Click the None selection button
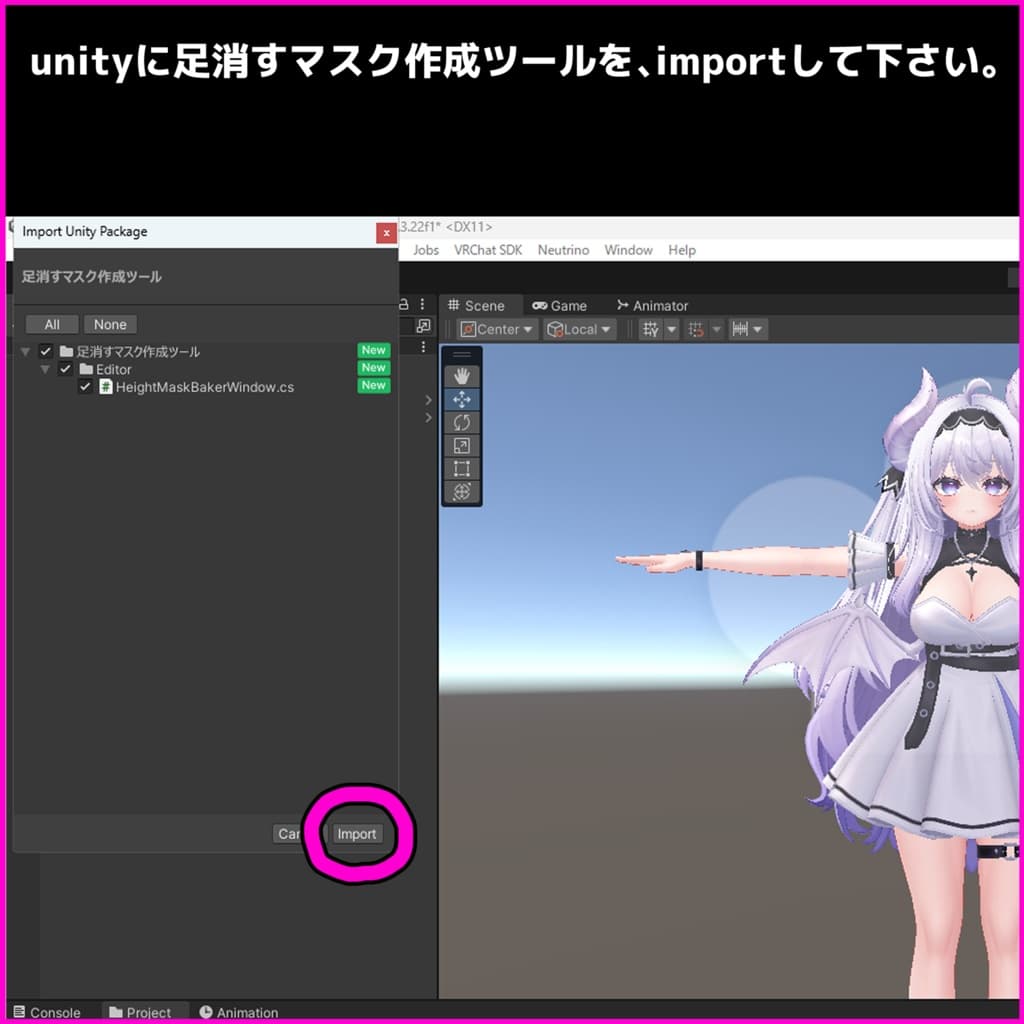 coord(109,324)
